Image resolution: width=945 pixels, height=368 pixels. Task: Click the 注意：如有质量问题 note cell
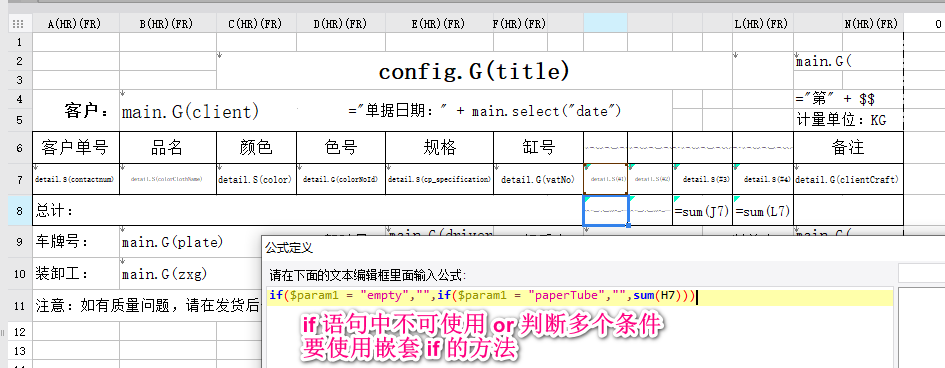(147, 306)
